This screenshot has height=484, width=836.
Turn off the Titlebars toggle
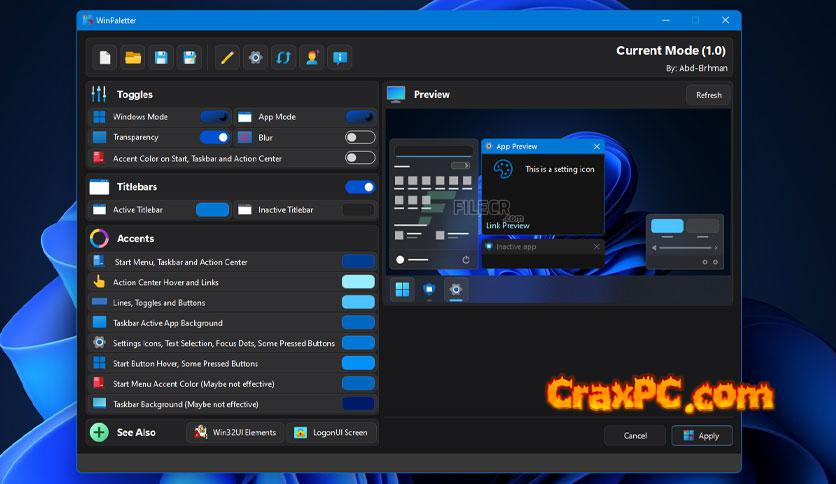(359, 187)
